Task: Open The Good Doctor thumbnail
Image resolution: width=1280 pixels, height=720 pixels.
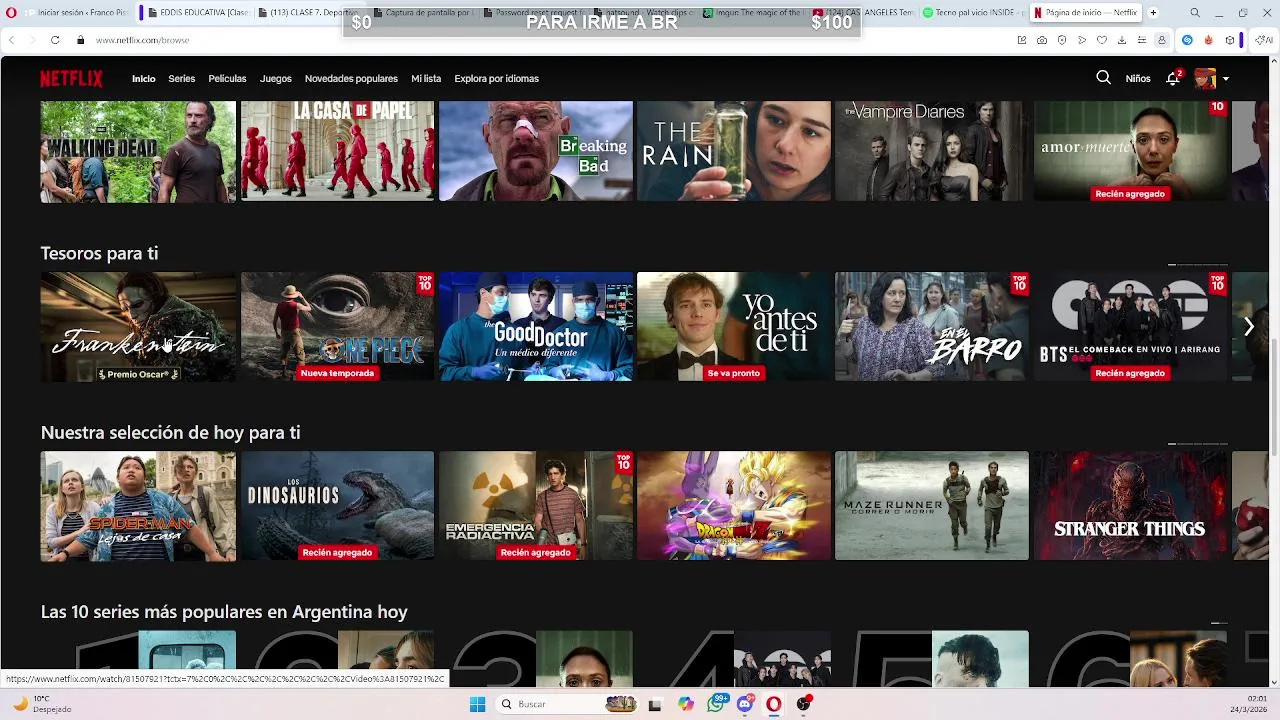Action: tap(536, 326)
